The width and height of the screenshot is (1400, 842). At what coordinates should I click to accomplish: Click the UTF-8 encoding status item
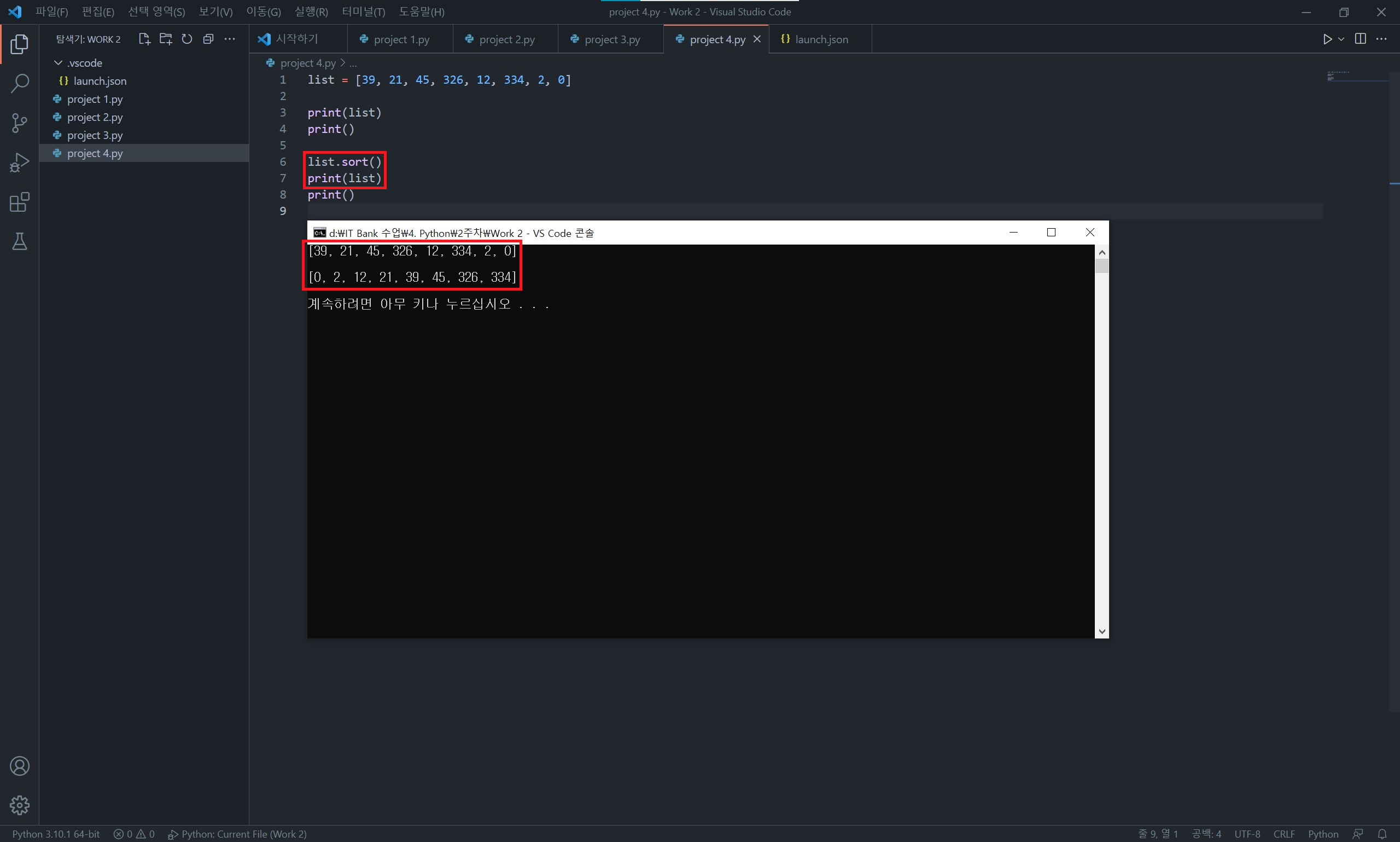pos(1247,834)
